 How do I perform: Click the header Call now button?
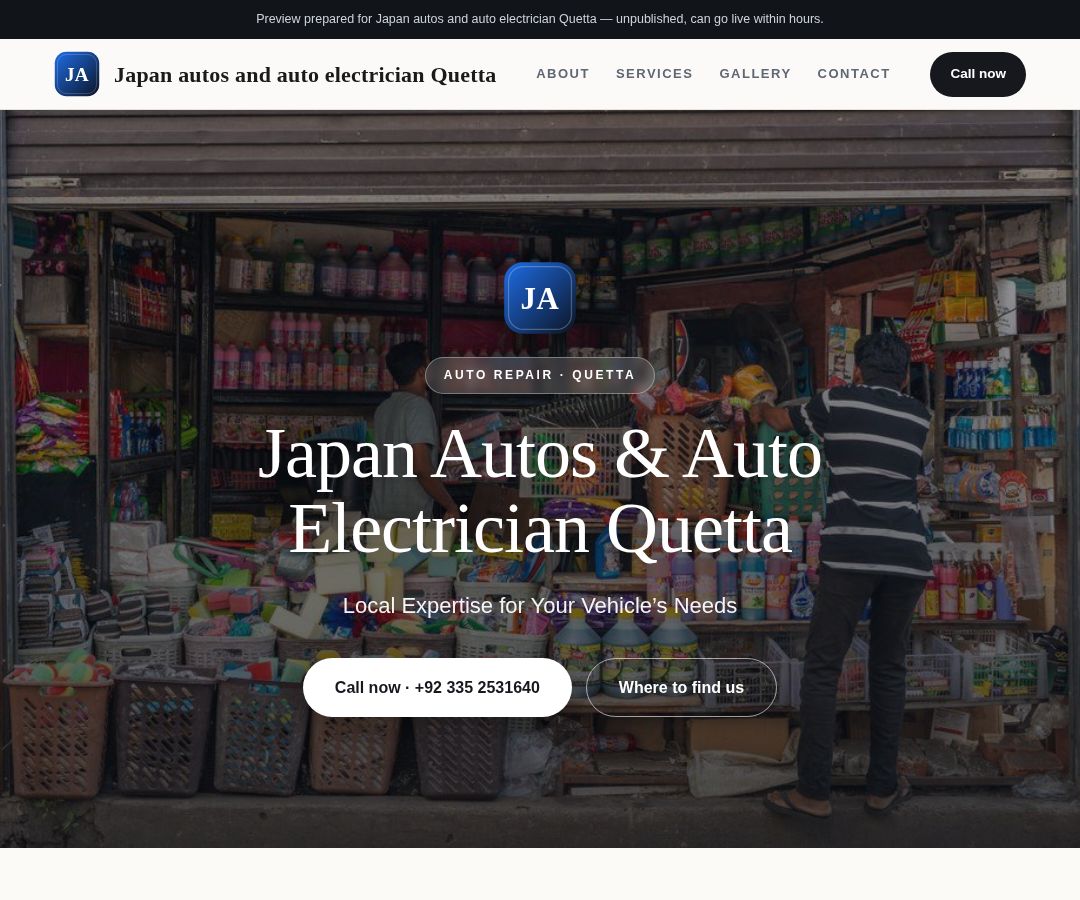pos(977,74)
